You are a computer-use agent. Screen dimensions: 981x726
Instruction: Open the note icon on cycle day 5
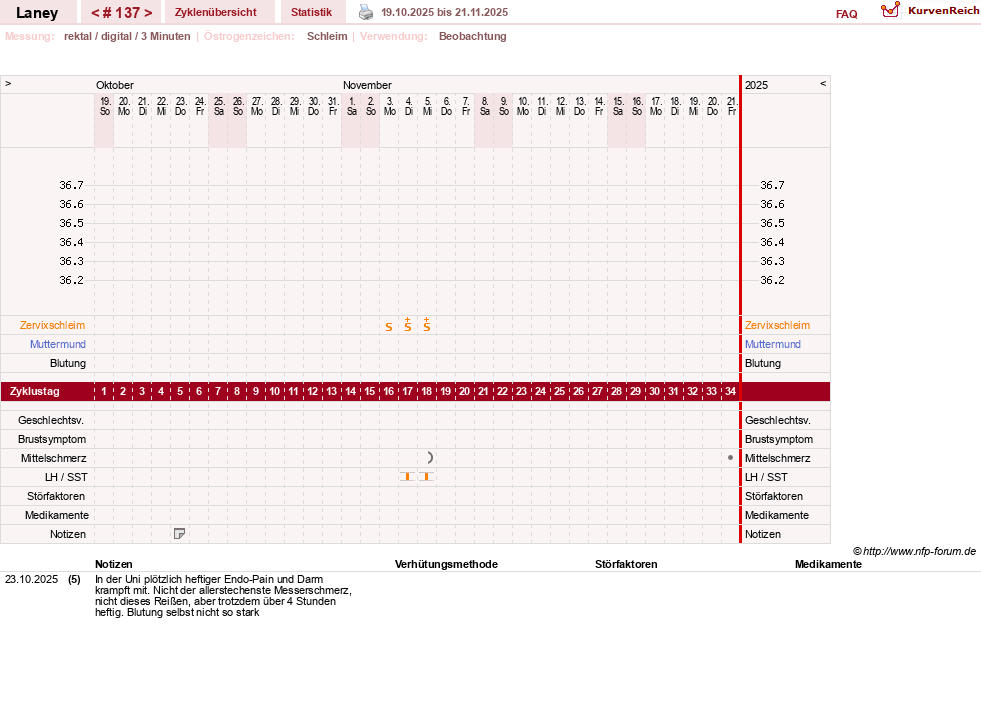click(180, 534)
